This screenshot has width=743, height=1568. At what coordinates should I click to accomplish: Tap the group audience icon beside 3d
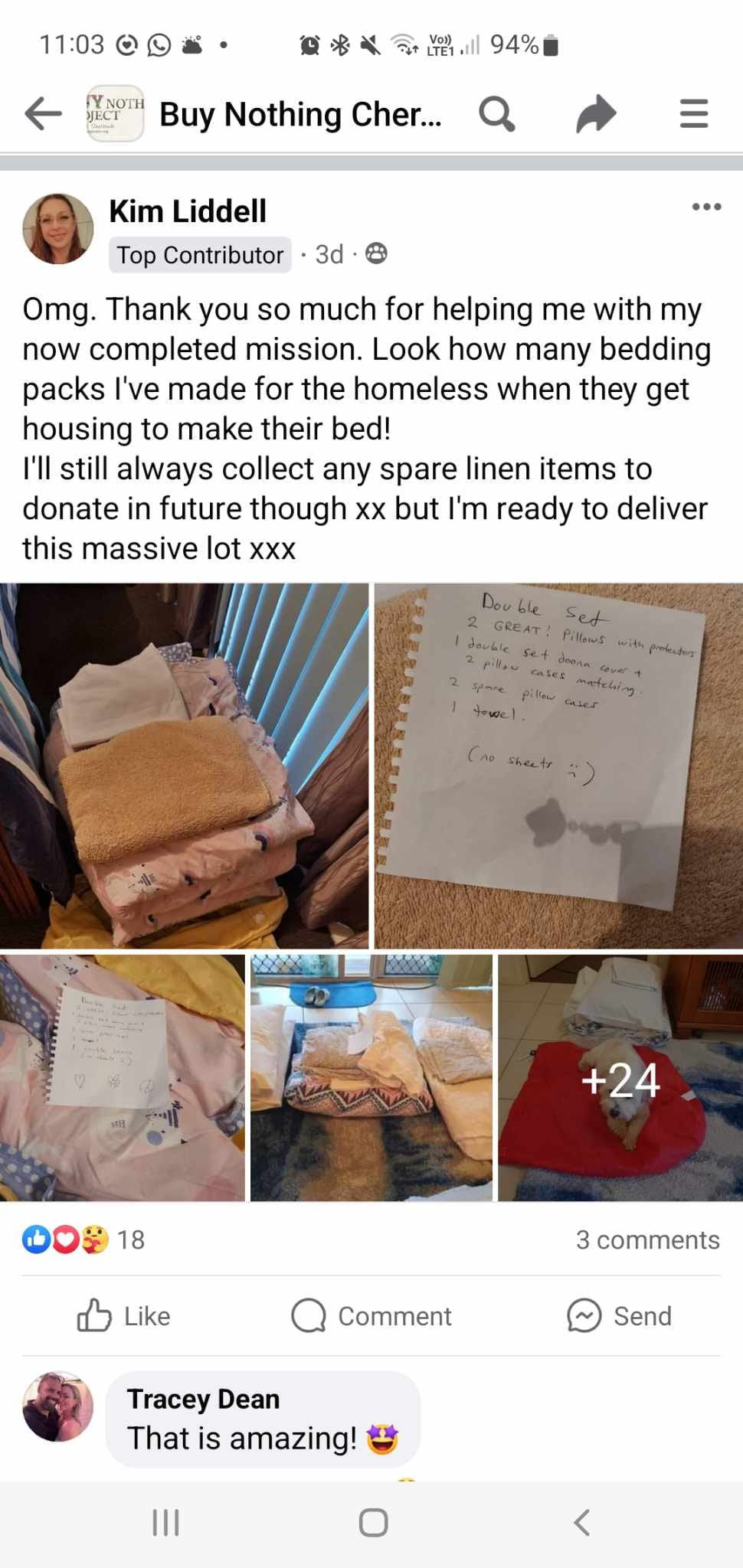pos(376,253)
